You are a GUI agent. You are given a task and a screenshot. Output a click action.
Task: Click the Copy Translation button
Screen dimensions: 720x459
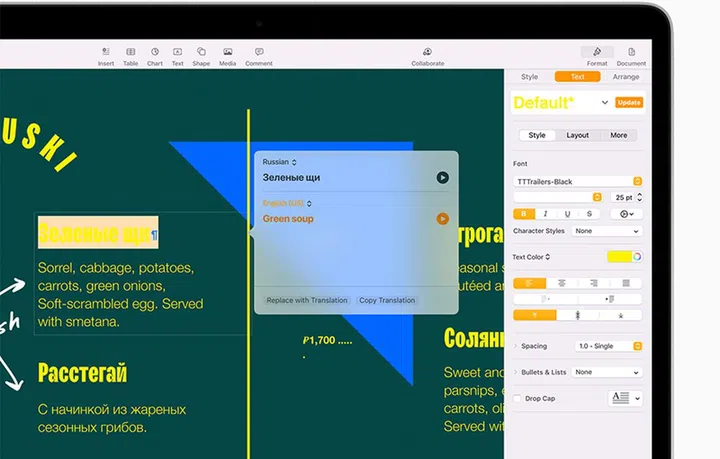click(387, 300)
